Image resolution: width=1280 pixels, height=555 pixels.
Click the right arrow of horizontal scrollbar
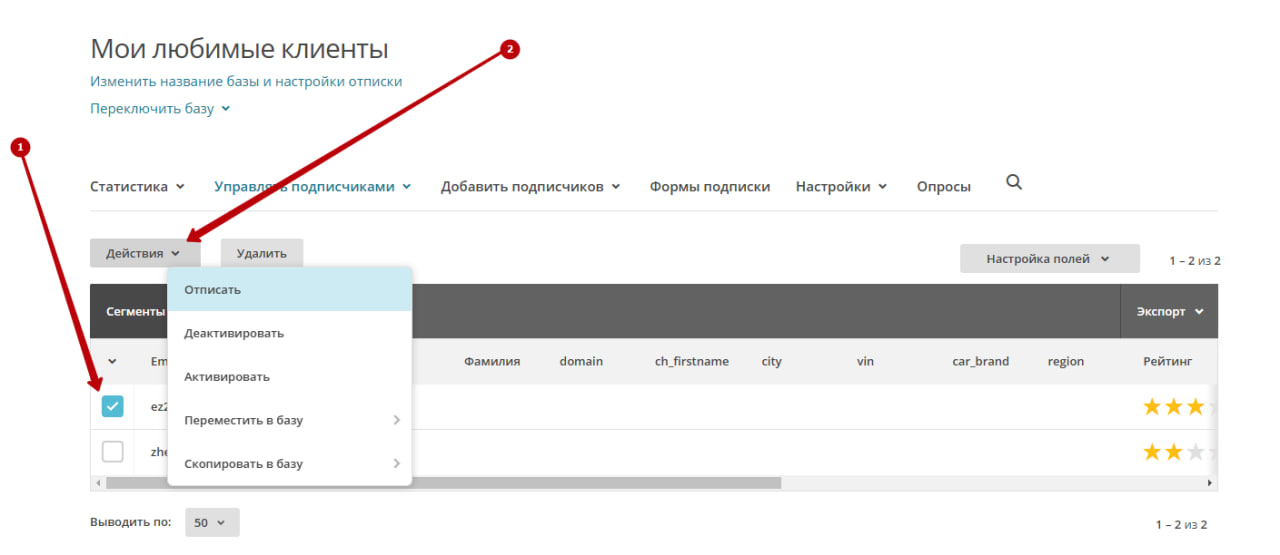pos(1211,483)
